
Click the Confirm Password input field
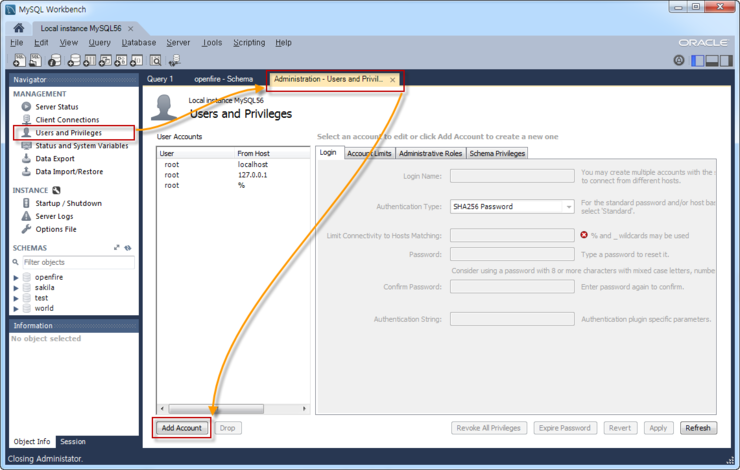pos(512,286)
